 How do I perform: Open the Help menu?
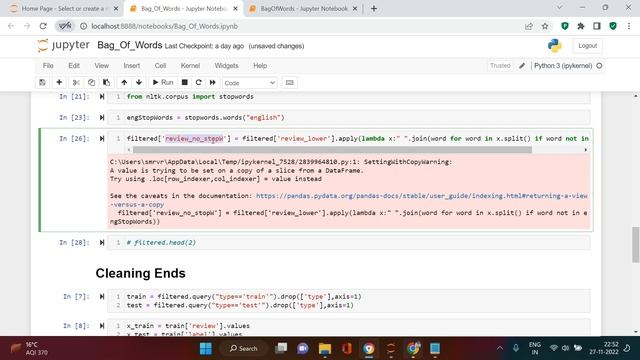(x=260, y=66)
